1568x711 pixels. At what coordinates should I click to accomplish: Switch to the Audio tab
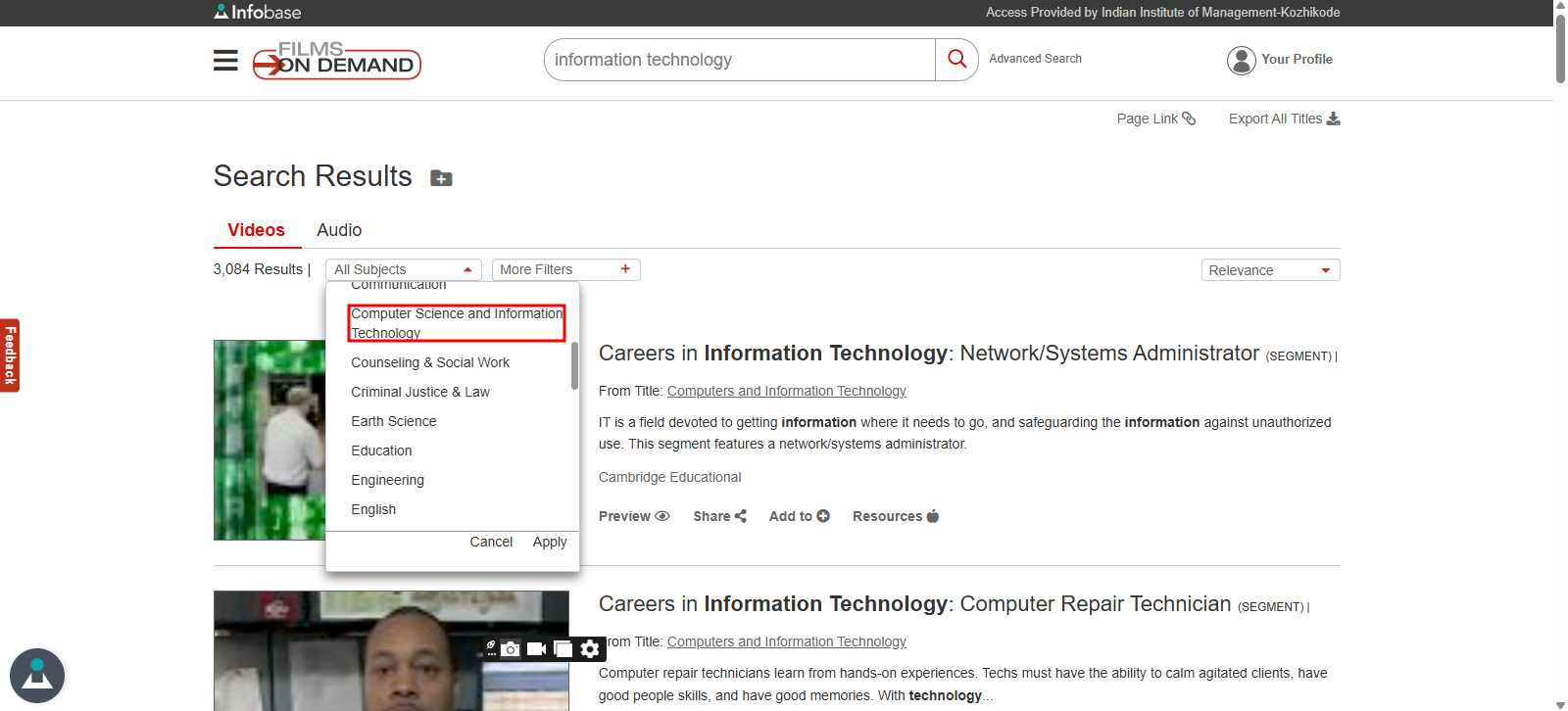(339, 230)
